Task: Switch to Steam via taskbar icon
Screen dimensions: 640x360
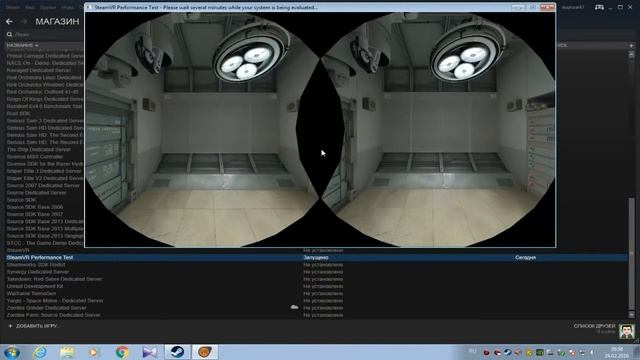Action: 177,352
